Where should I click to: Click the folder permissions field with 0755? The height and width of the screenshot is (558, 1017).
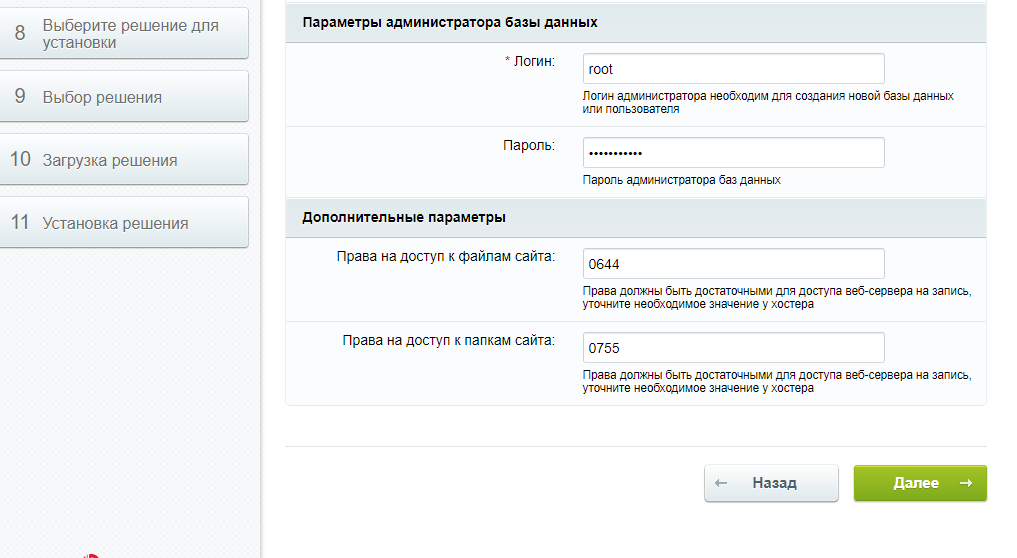(x=733, y=348)
